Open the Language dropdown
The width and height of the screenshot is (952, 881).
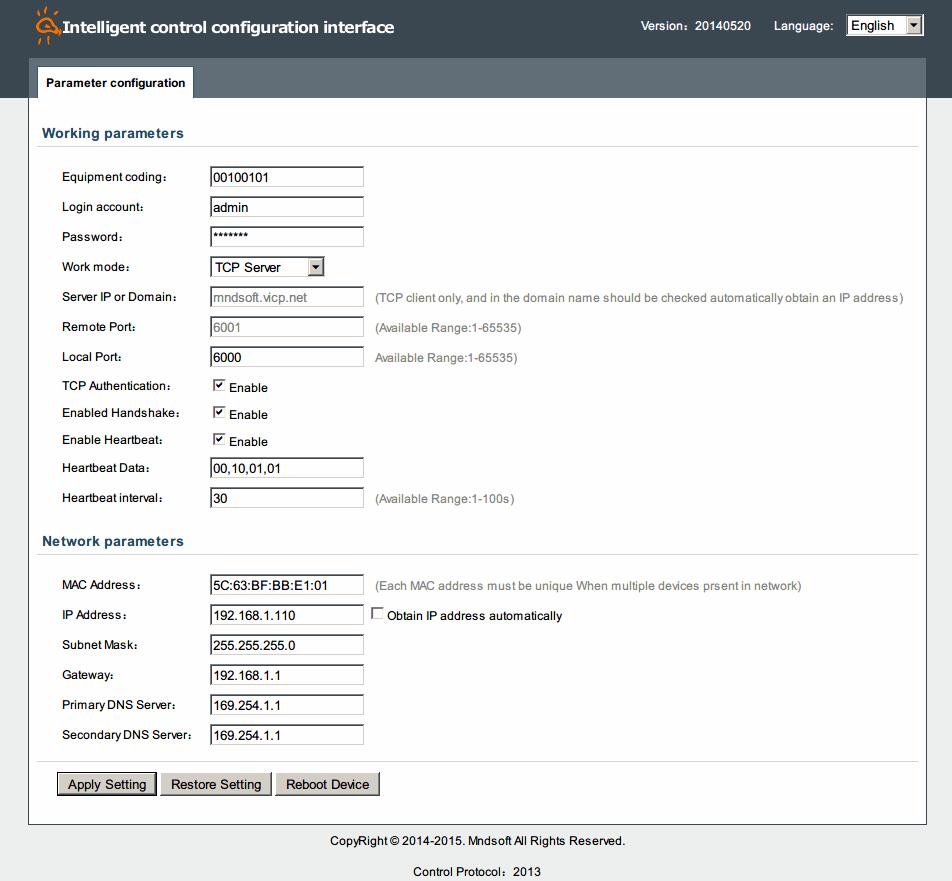884,26
